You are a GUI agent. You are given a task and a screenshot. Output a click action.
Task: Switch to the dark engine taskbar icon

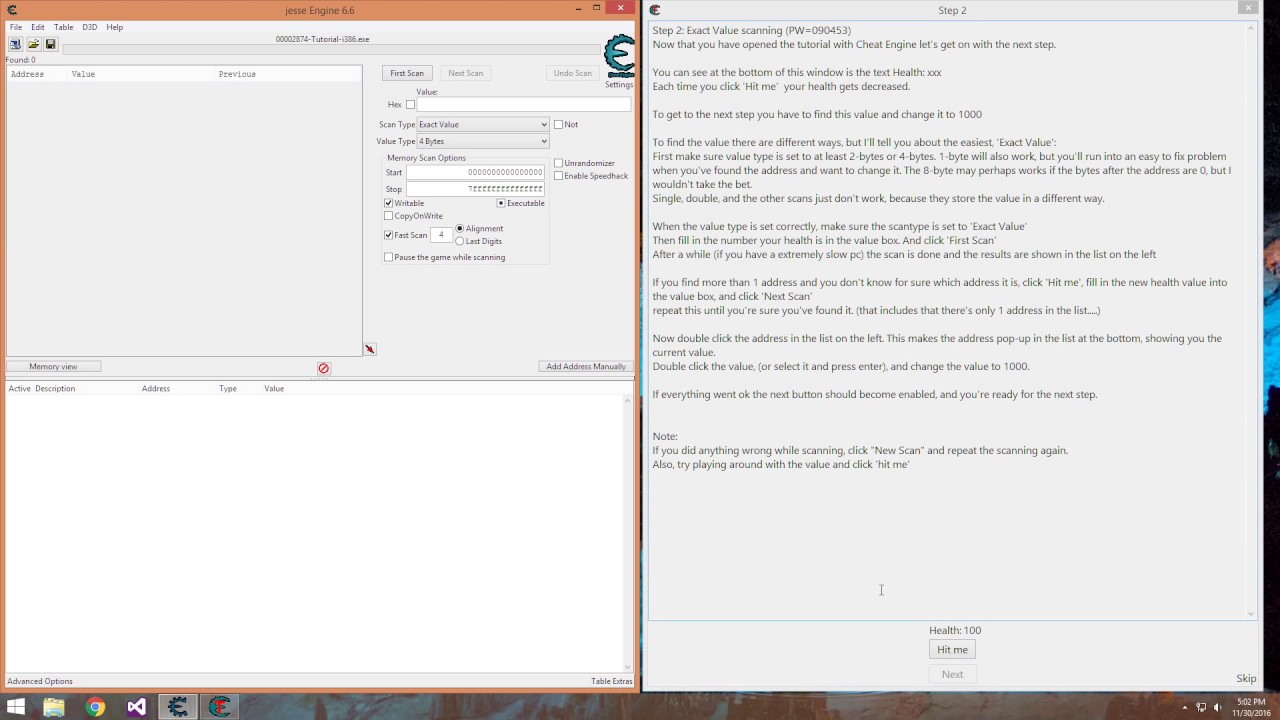(178, 707)
